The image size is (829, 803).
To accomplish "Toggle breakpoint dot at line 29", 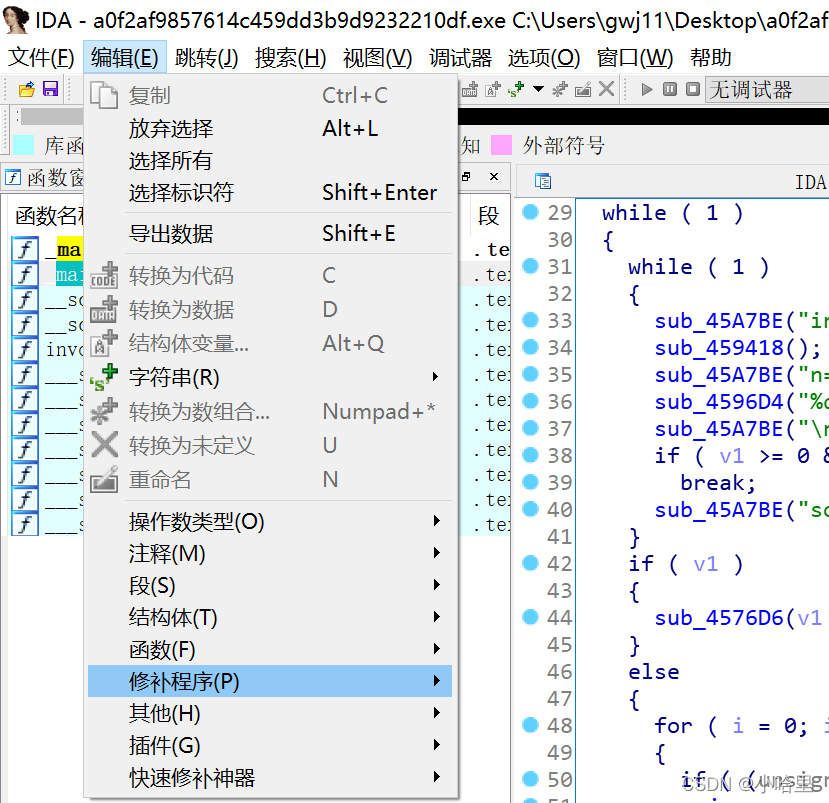I will [530, 212].
